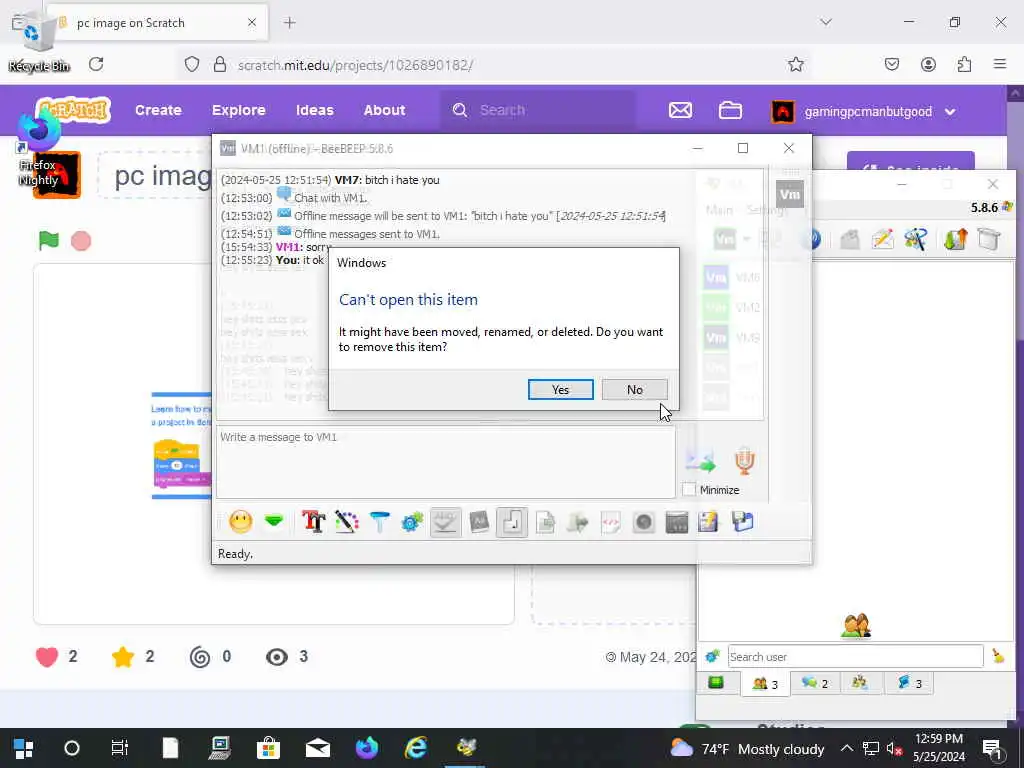Open the Mail app from the taskbar
Viewport: 1024px width, 768px height.
(317, 748)
